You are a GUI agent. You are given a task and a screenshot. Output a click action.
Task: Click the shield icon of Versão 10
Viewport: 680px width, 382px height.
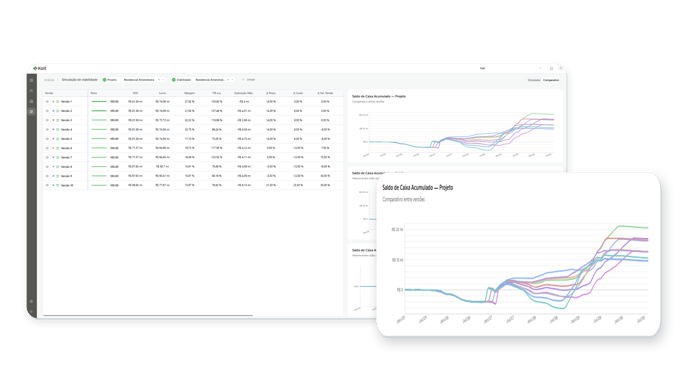[58, 185]
